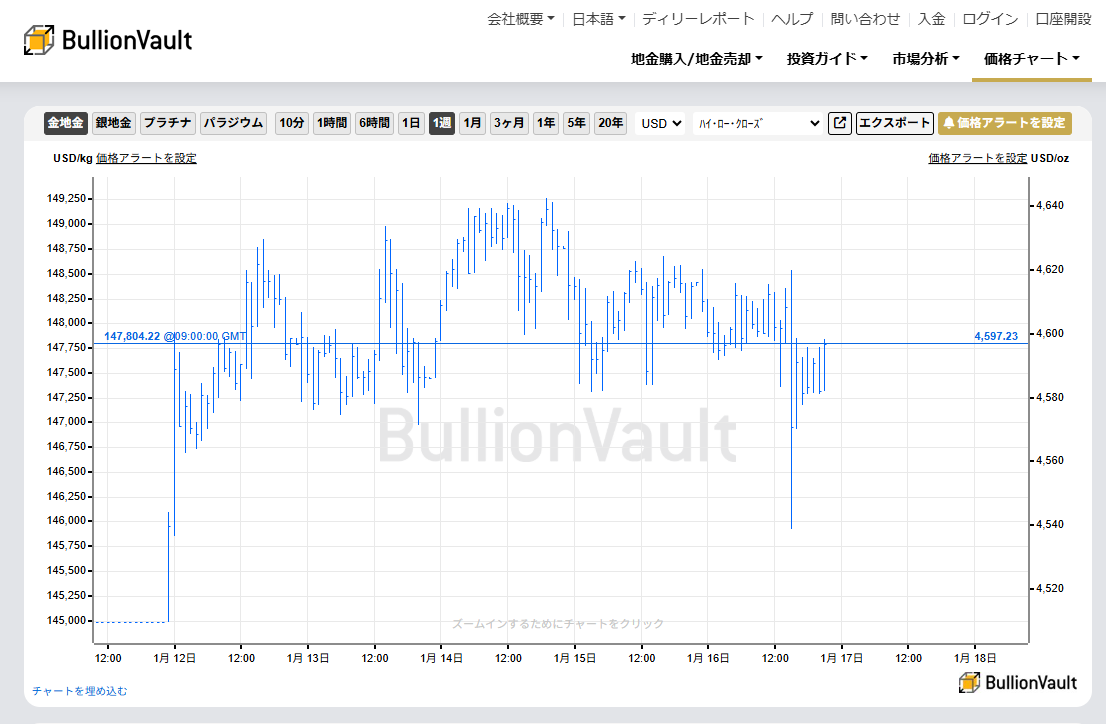Select the プラチナ metal option

click(167, 123)
